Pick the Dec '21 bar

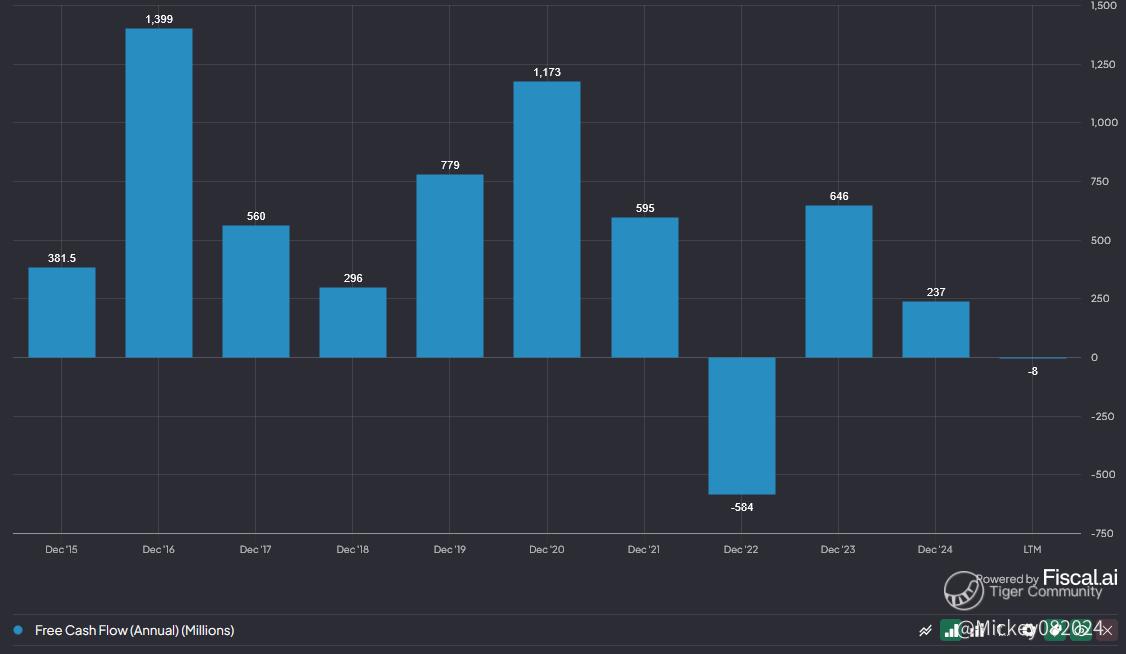coord(644,287)
